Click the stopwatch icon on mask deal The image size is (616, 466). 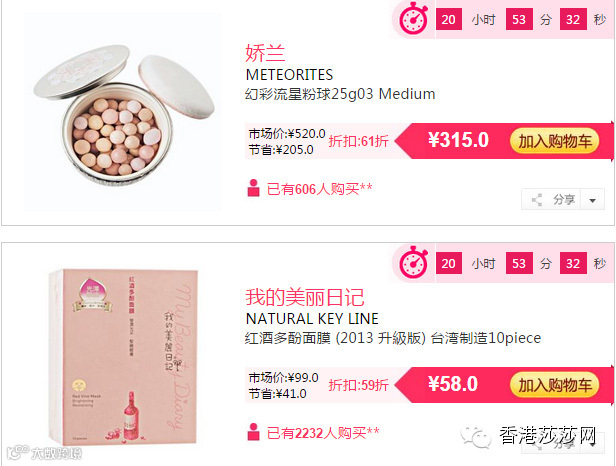(413, 262)
